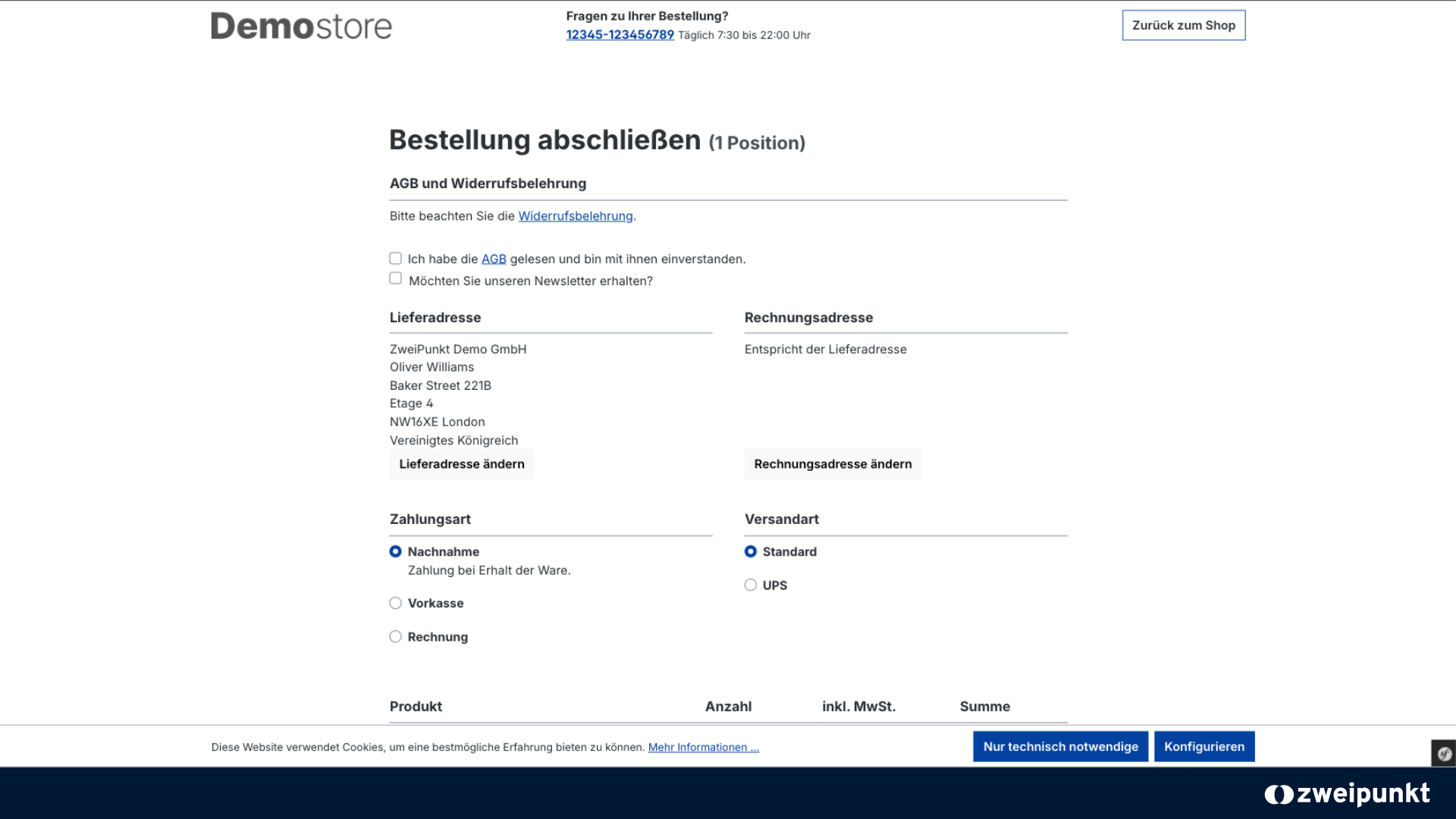Viewport: 1456px width, 819px height.
Task: Open Mehr Informationen cookie link
Action: point(703,748)
